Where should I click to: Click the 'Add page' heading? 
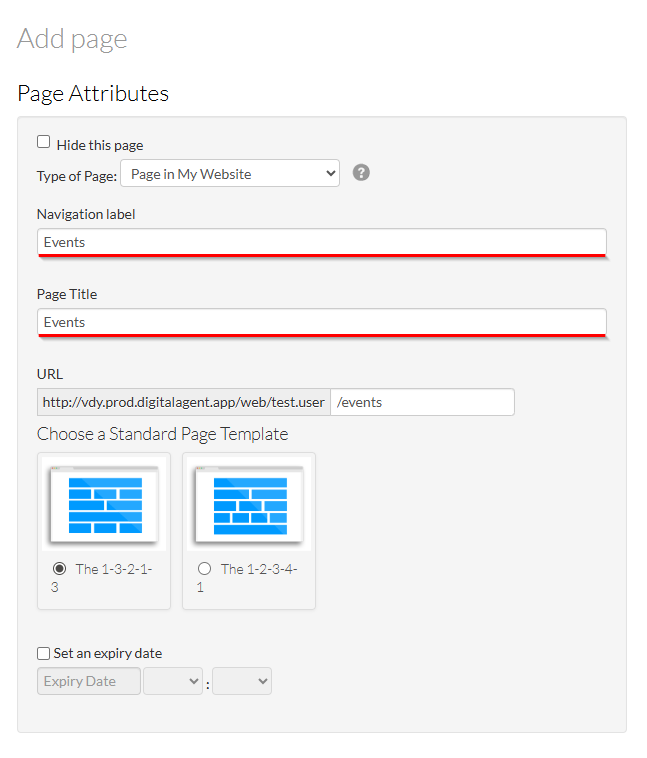72,39
